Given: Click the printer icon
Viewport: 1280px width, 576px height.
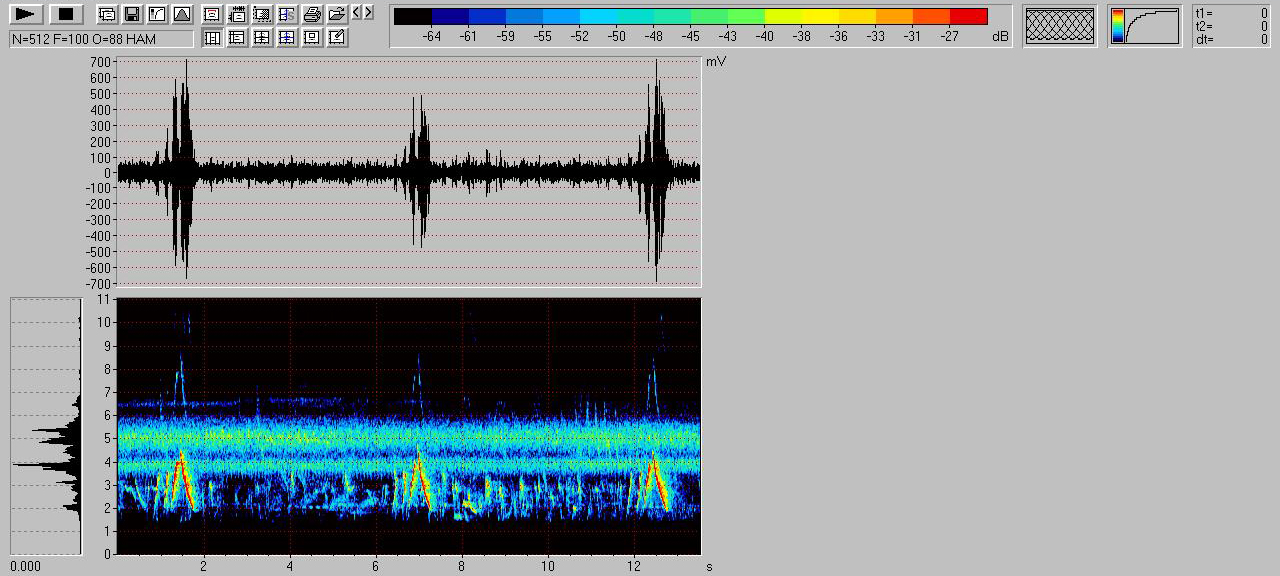Looking at the screenshot, I should coord(312,14).
